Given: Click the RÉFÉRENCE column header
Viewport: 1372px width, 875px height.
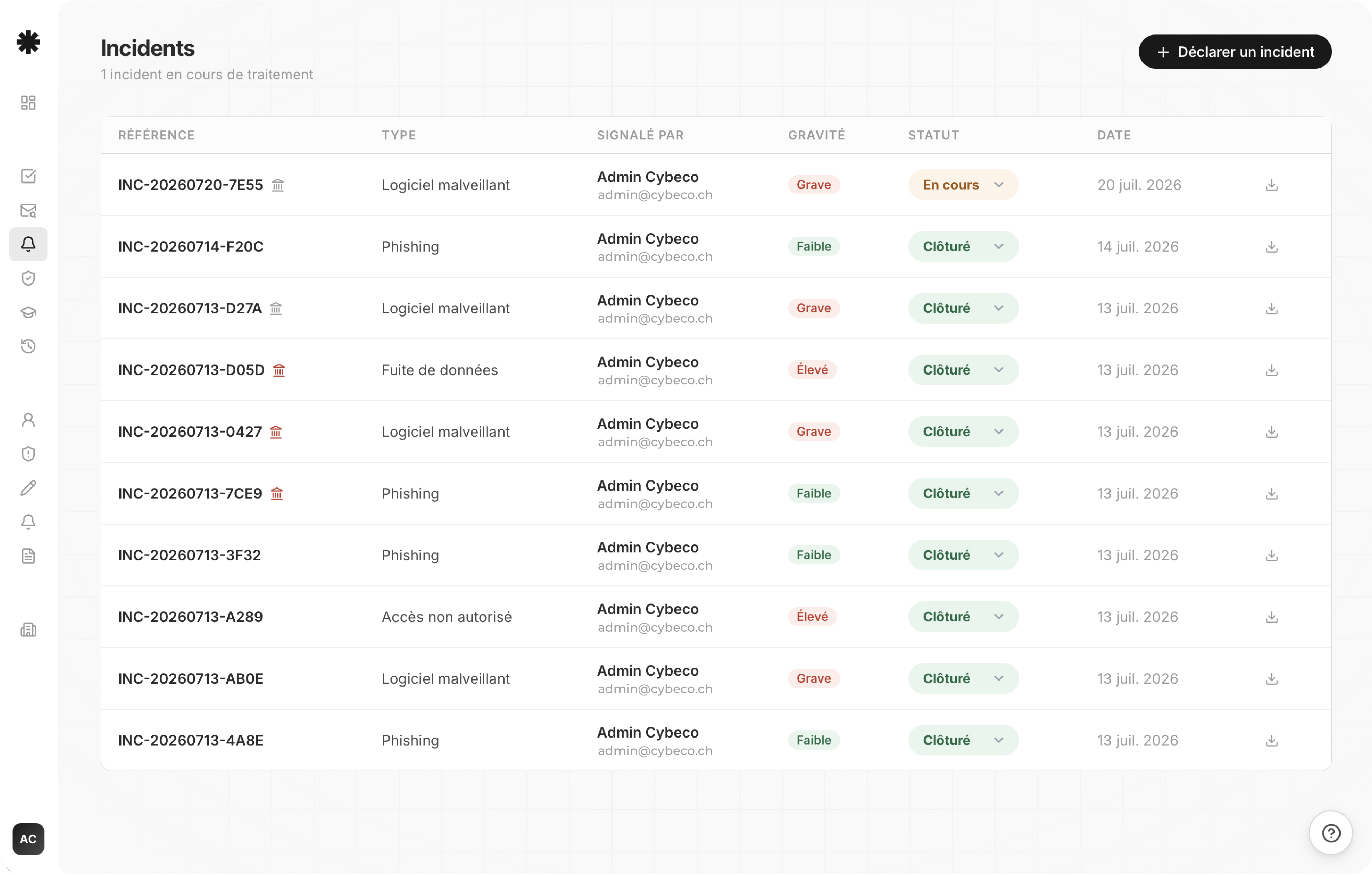Looking at the screenshot, I should 156,135.
